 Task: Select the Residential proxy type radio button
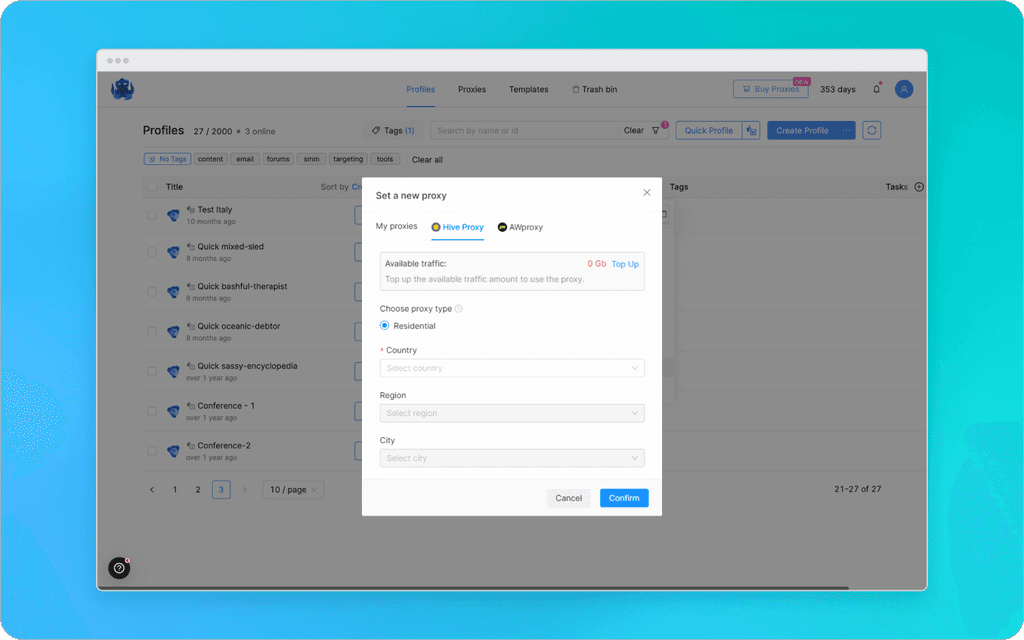pos(383,325)
